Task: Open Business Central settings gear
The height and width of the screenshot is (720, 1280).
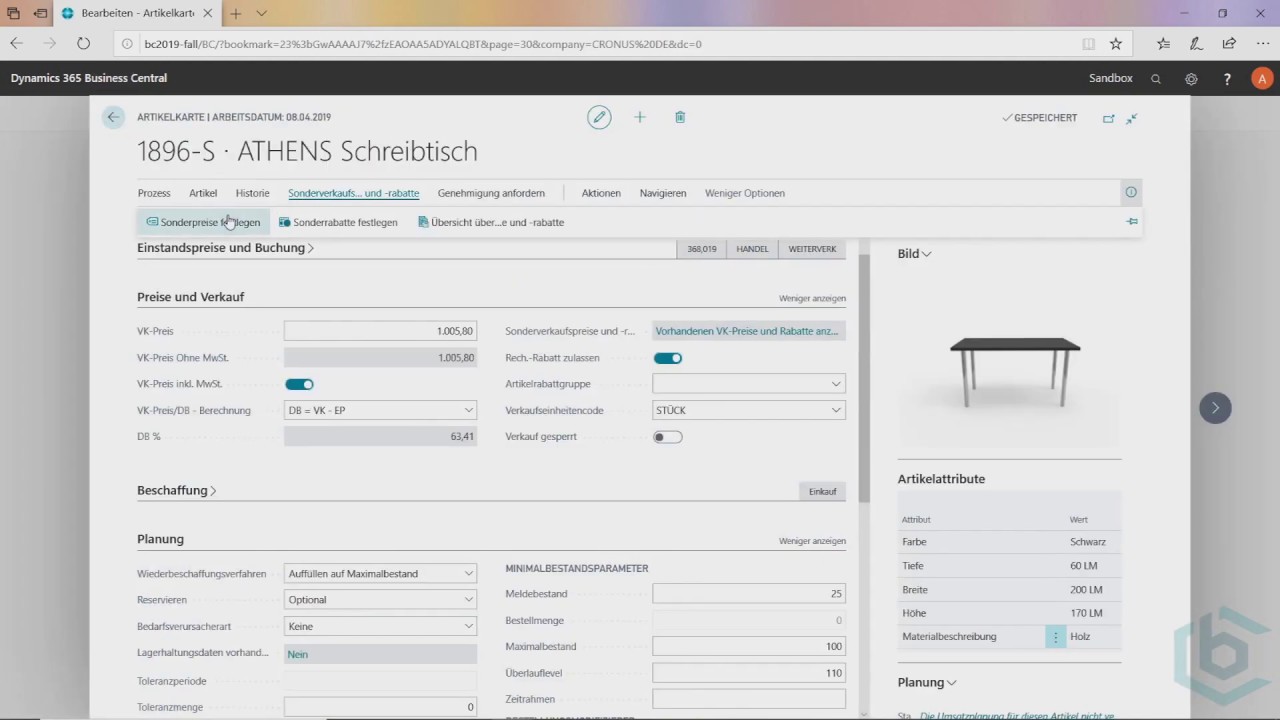Action: (1191, 79)
